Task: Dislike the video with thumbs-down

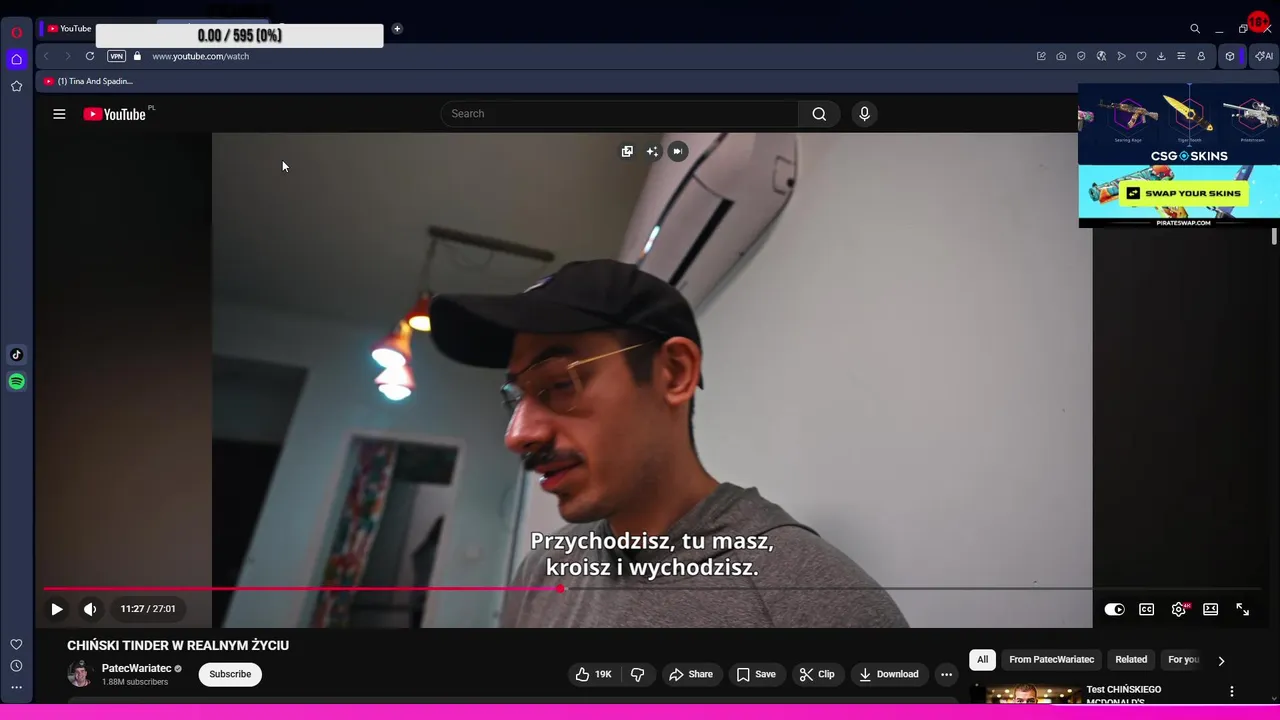Action: pos(638,674)
